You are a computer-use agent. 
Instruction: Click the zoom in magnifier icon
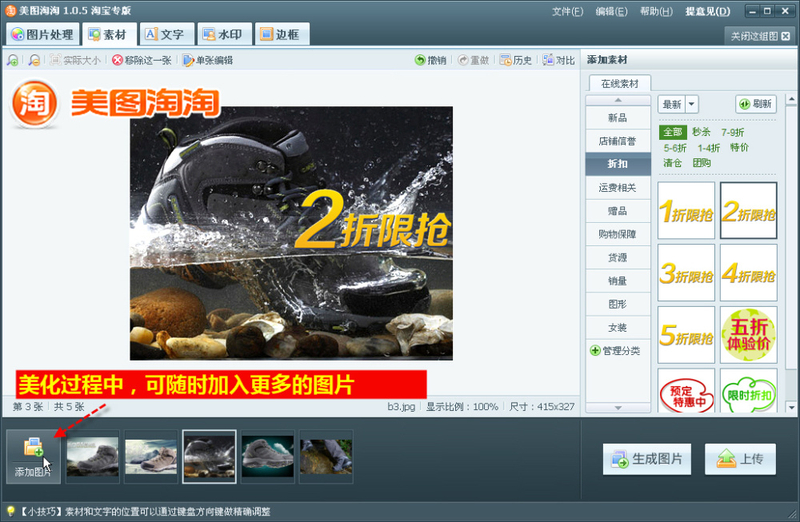(x=13, y=60)
